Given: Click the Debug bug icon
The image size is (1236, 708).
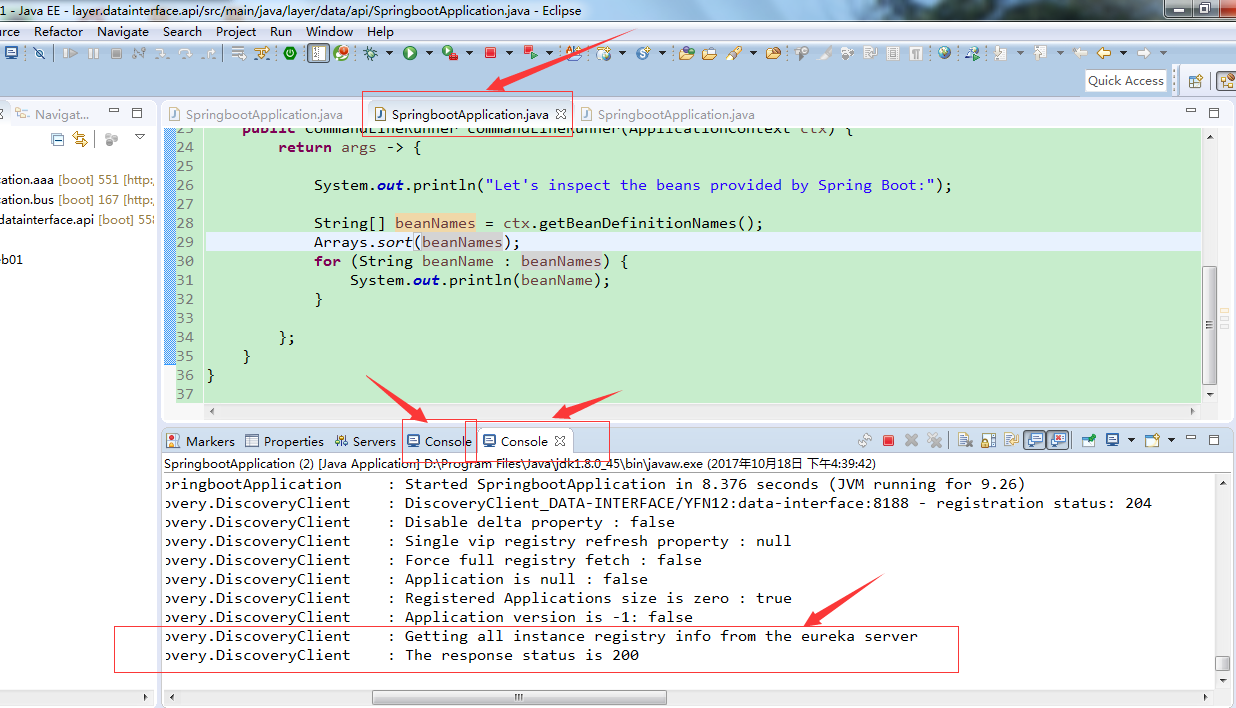Looking at the screenshot, I should tap(370, 52).
